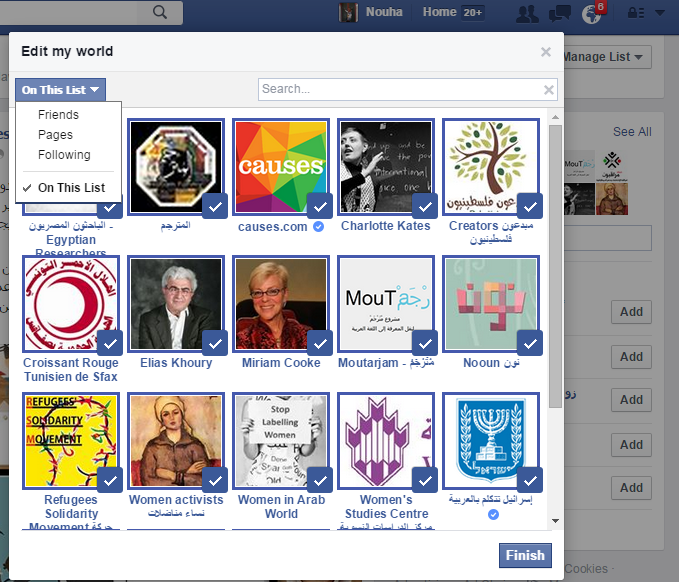Toggle checkmark on Nooun tile

point(530,343)
